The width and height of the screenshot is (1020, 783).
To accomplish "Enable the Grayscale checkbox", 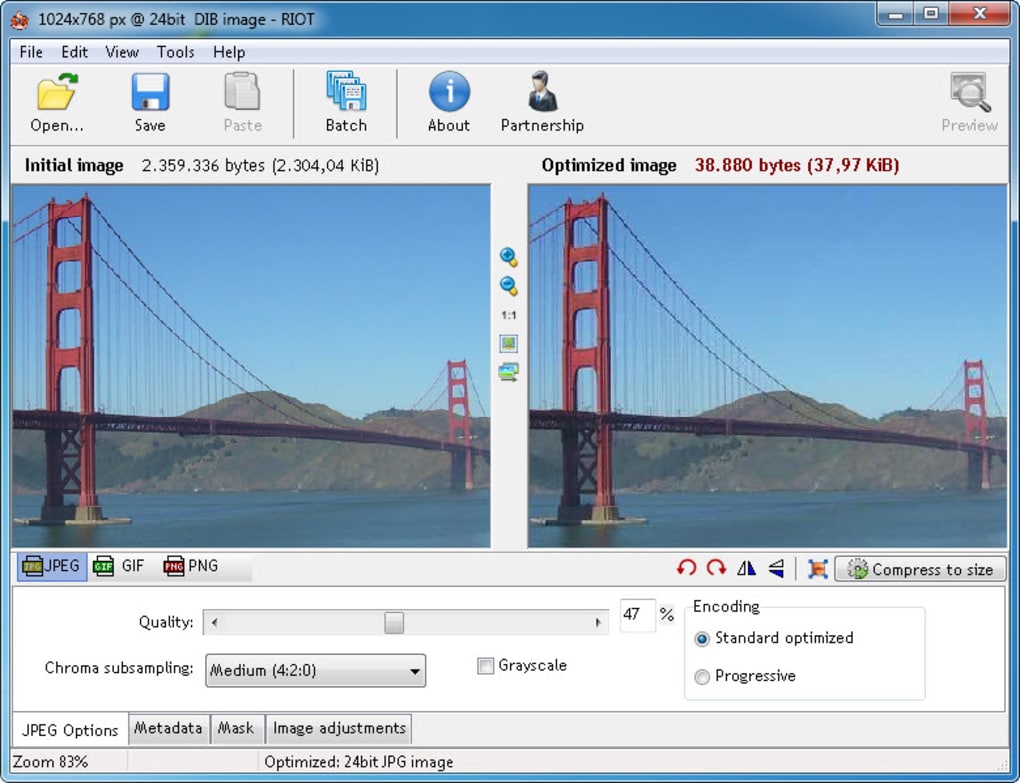I will (486, 666).
